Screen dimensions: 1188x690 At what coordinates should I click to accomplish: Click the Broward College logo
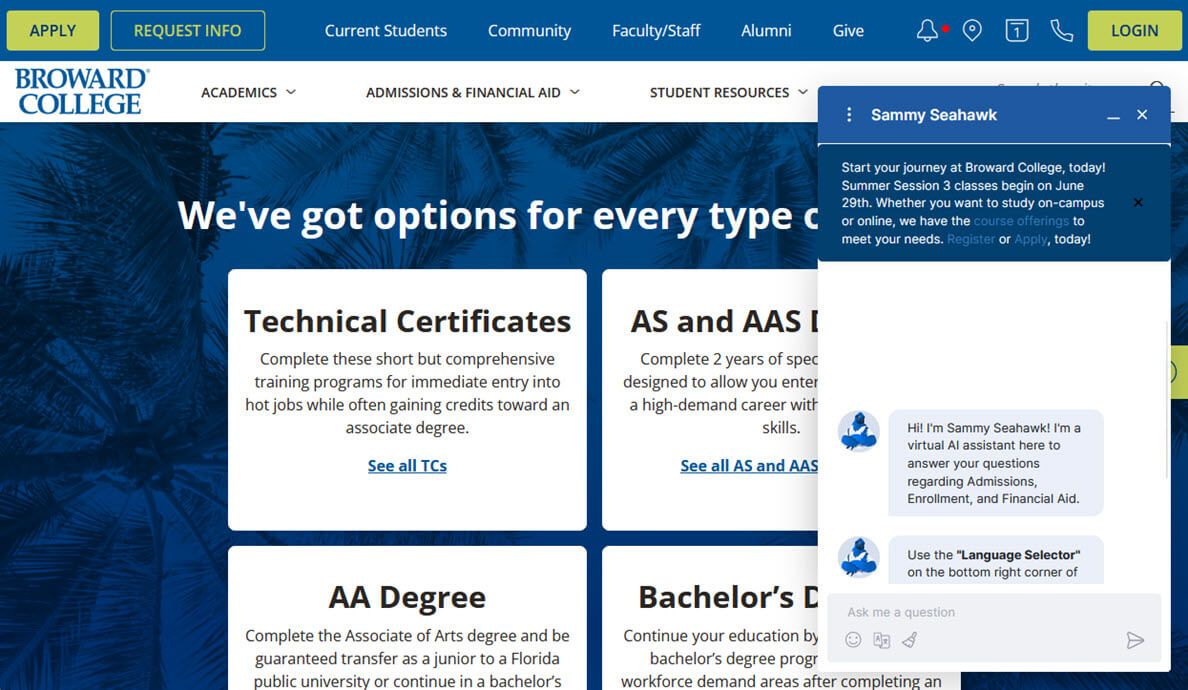(x=82, y=91)
